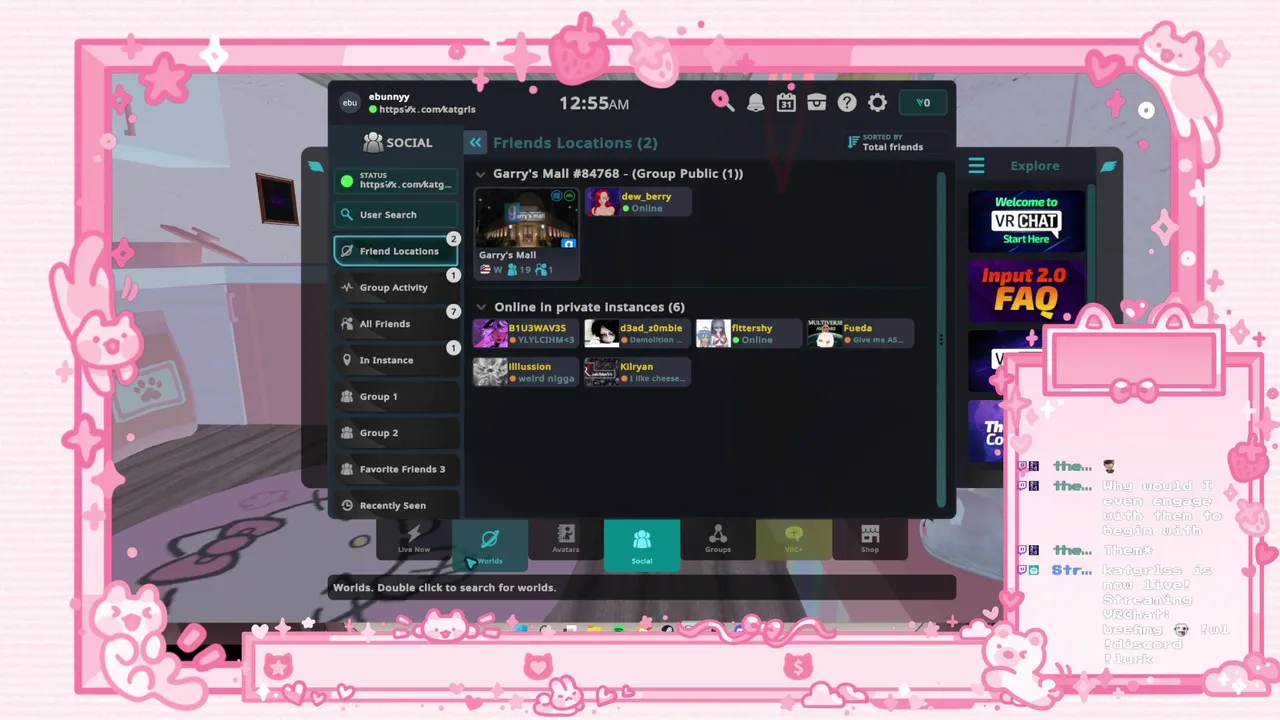The width and height of the screenshot is (1280, 720).
Task: Open the notifications bell
Action: [x=756, y=102]
